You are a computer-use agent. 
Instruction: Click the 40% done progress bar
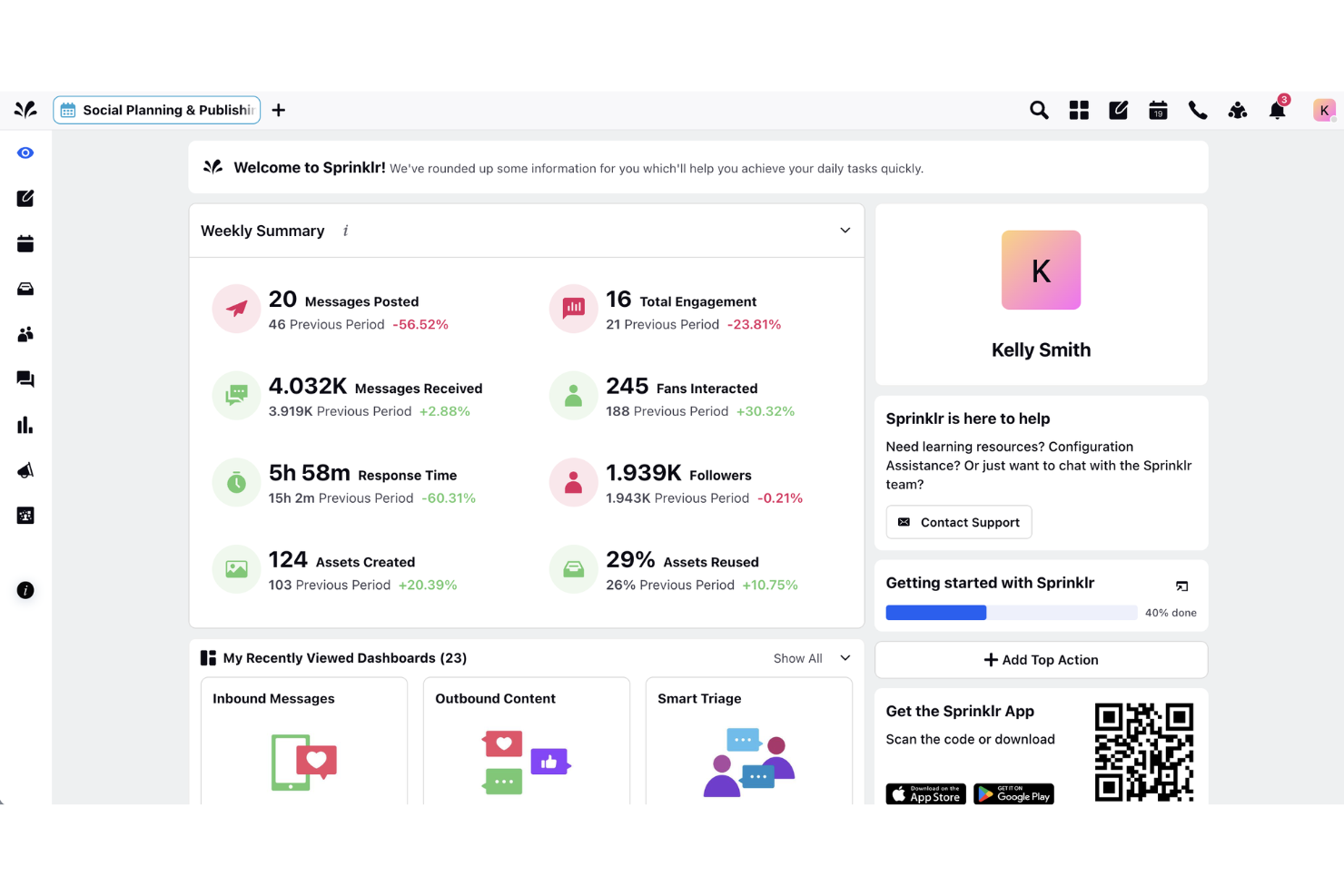[1012, 613]
